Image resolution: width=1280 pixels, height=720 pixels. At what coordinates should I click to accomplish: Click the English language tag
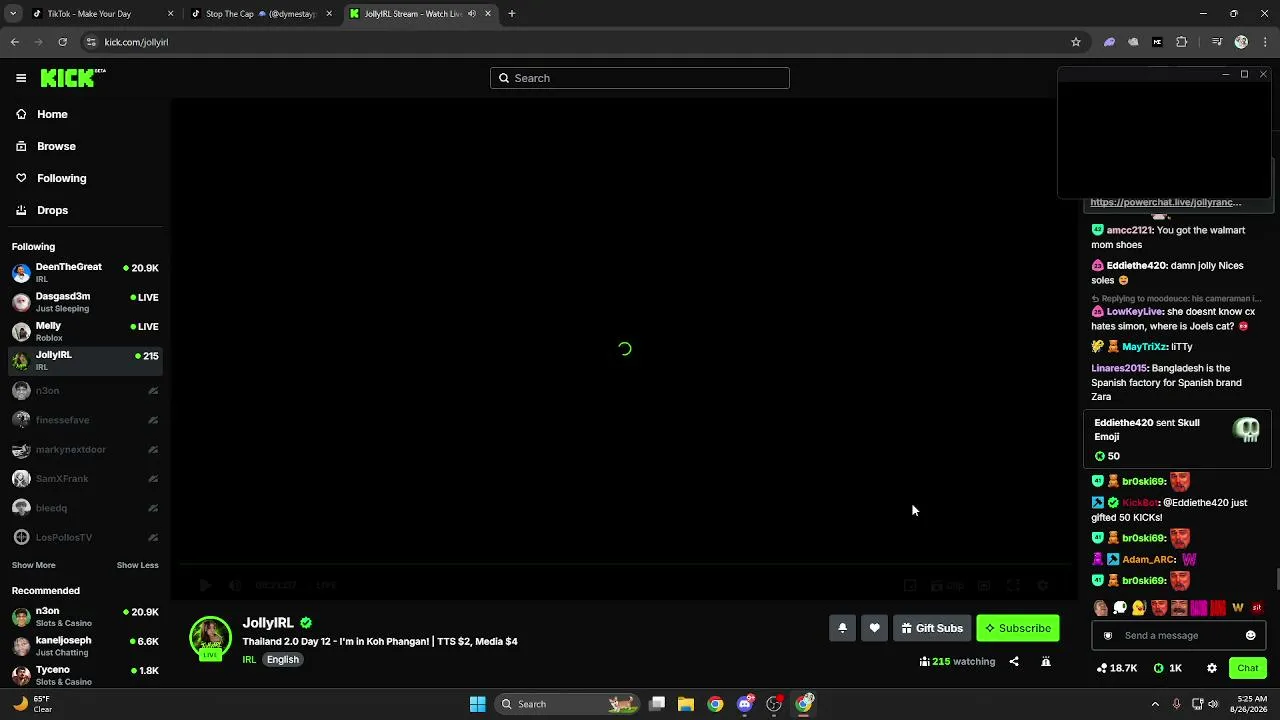(x=283, y=660)
